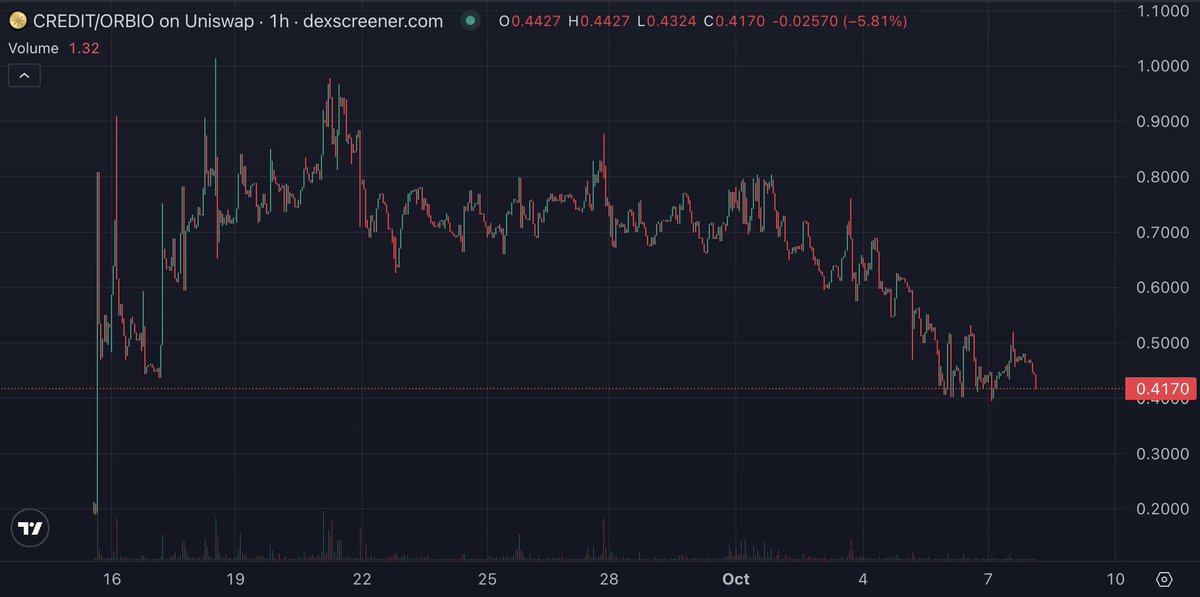Click the Oct month label on time axis

coord(737,579)
